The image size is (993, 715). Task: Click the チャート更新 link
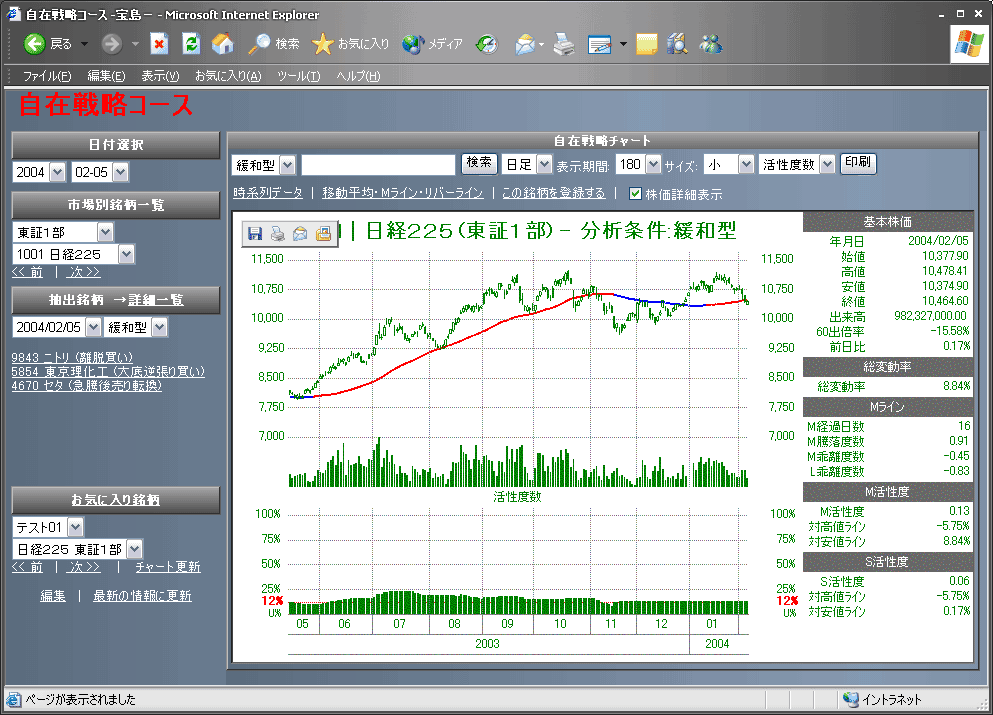click(x=168, y=567)
